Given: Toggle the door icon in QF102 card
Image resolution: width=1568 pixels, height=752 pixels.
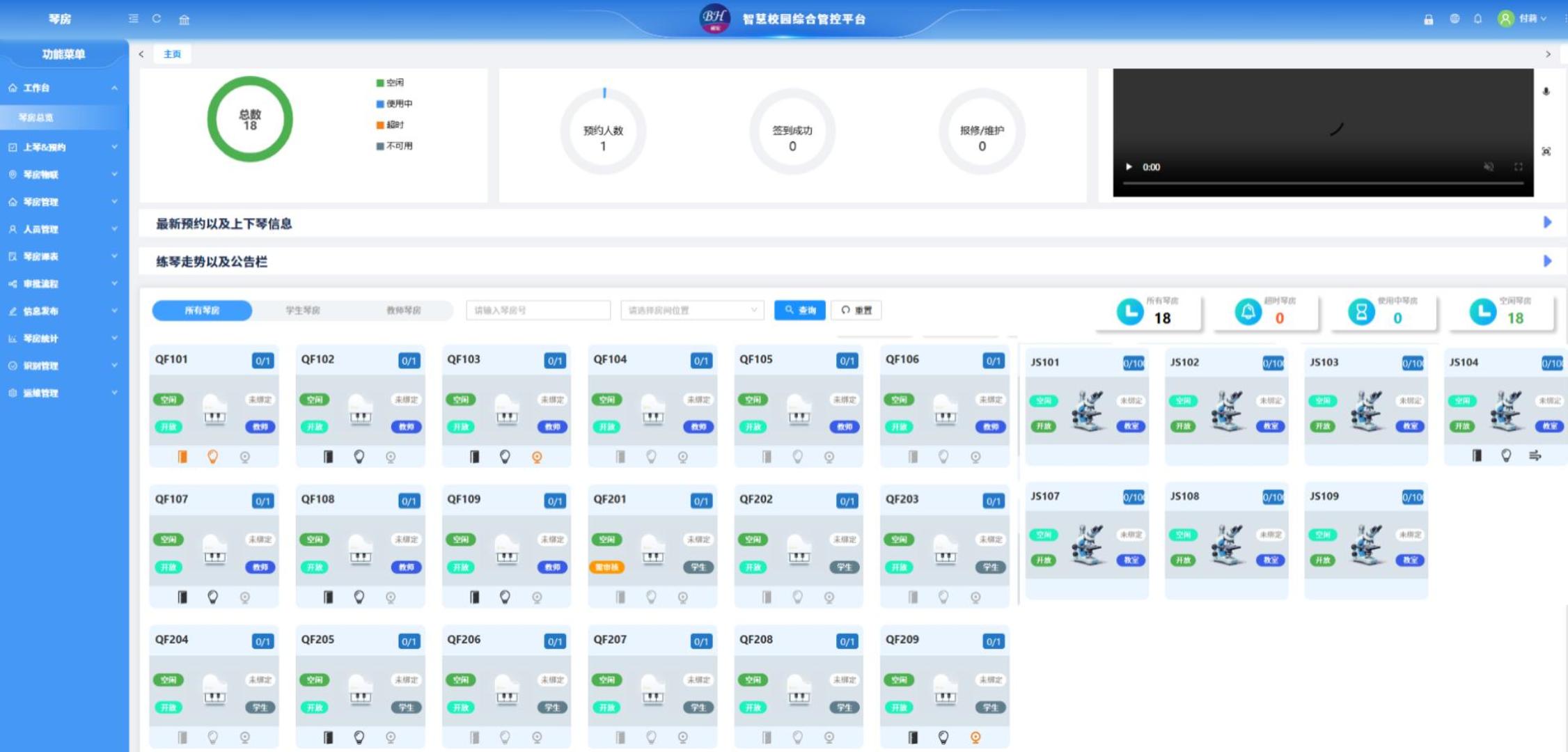Looking at the screenshot, I should (328, 457).
